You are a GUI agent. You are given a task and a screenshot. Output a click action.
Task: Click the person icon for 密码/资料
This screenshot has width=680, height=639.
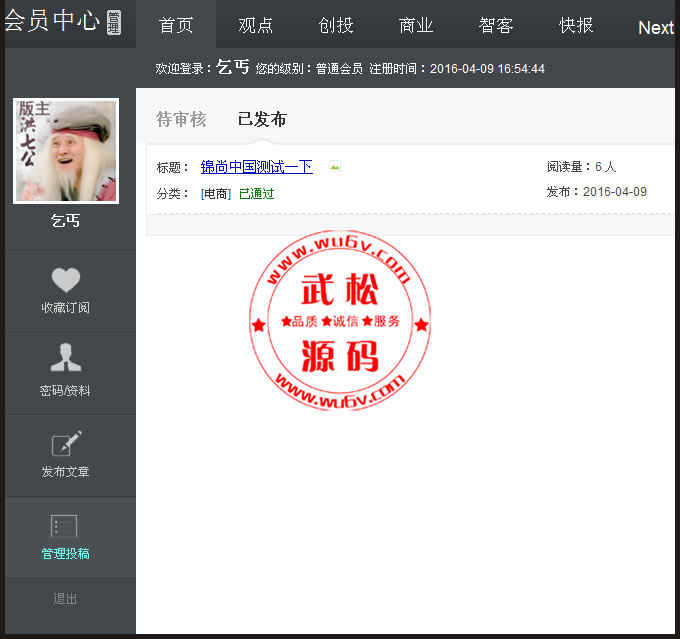point(65,357)
